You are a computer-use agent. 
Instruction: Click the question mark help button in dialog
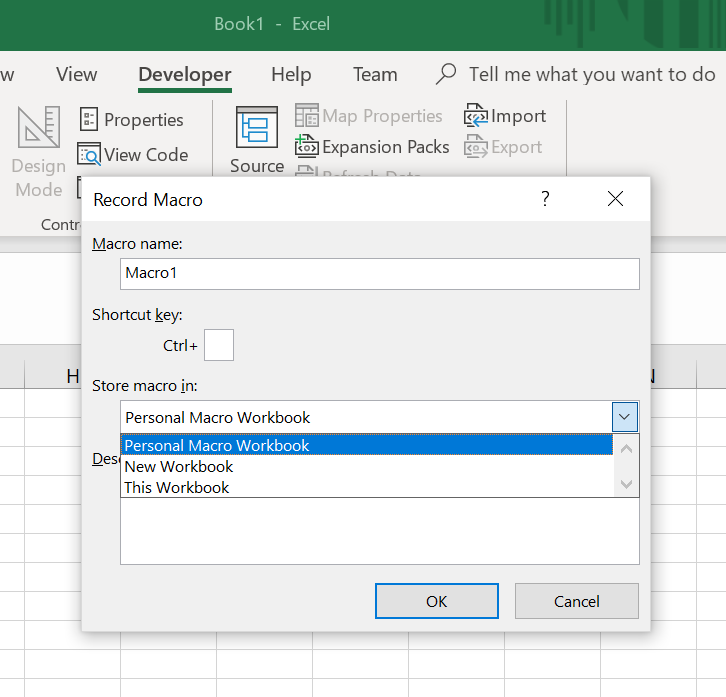coord(545,199)
